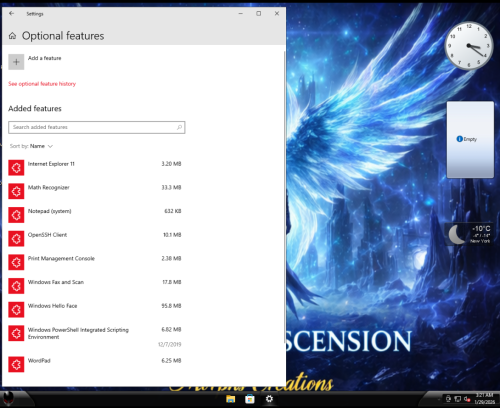This screenshot has width=500, height=408.
Task: Select Windows Hello Face entry text
Action: (53, 306)
